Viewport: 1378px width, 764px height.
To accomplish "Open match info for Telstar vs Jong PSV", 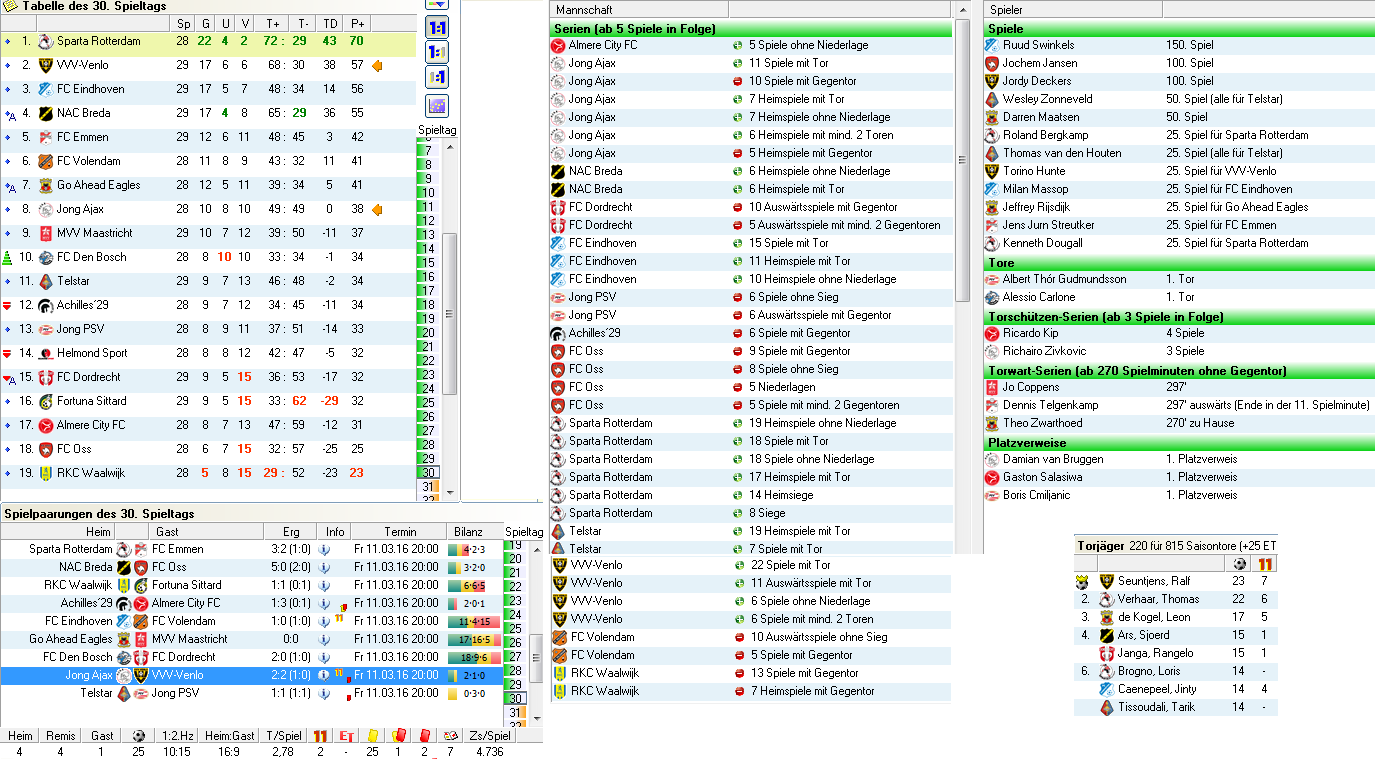I will (324, 693).
